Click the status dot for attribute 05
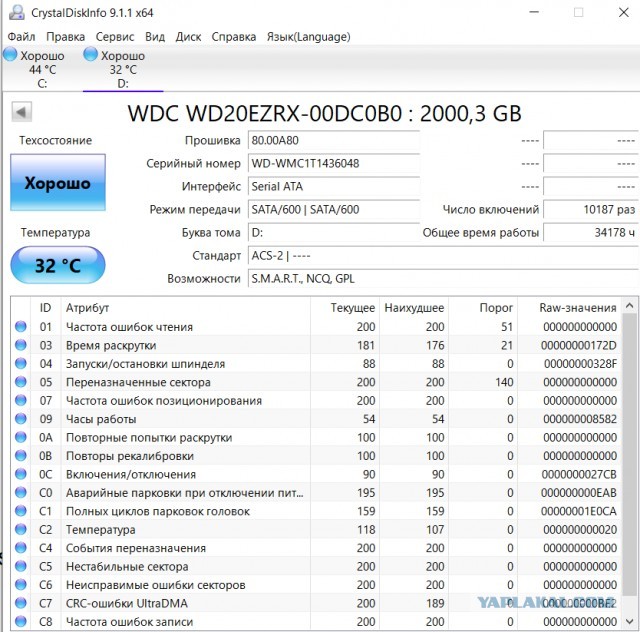The height and width of the screenshot is (632, 640). coord(21,382)
